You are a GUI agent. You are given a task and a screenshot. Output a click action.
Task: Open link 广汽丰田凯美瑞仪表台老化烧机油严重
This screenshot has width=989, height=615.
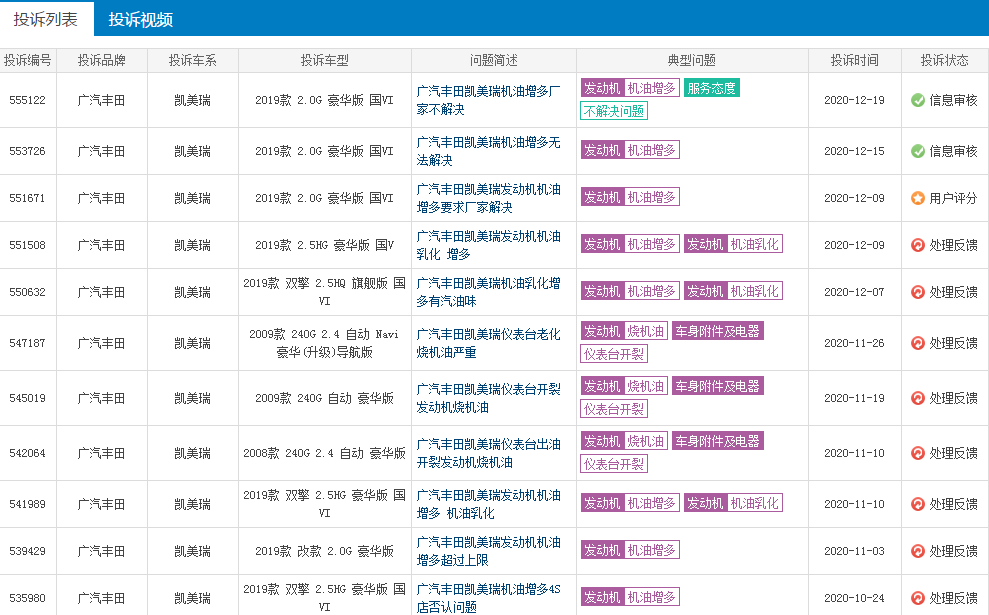click(x=488, y=343)
